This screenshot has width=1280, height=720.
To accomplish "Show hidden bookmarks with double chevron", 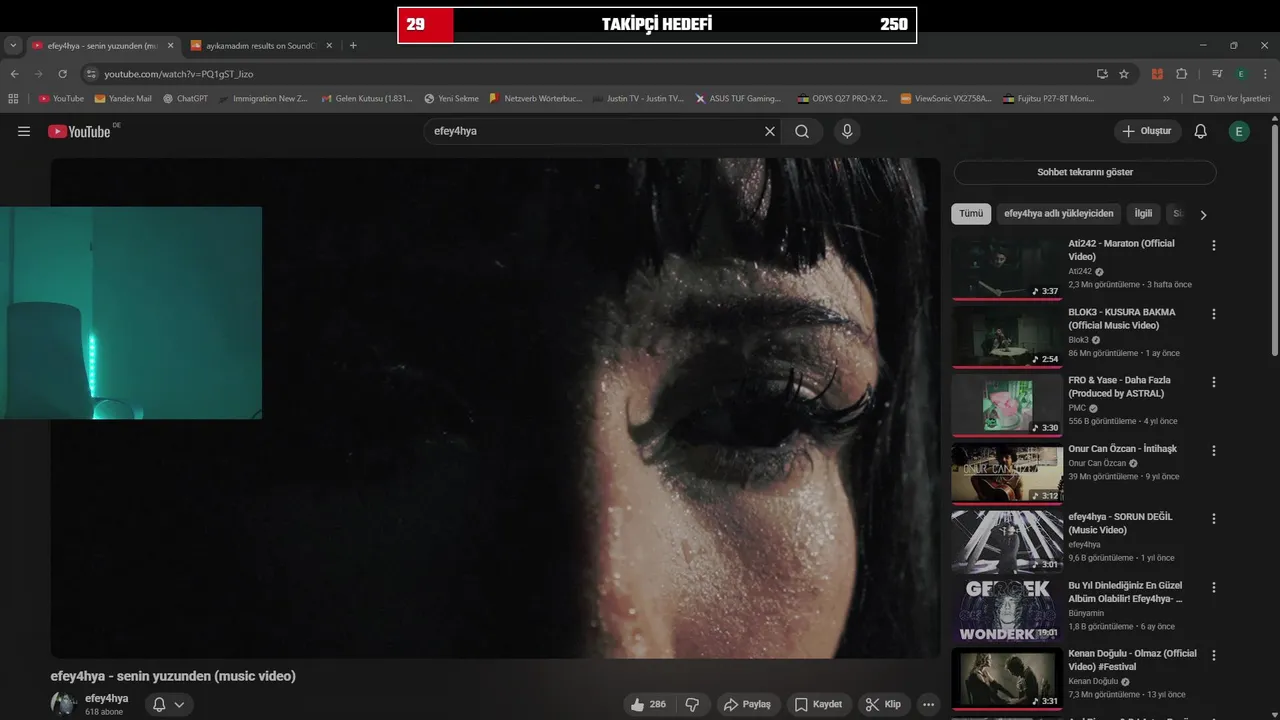I will (x=1166, y=99).
